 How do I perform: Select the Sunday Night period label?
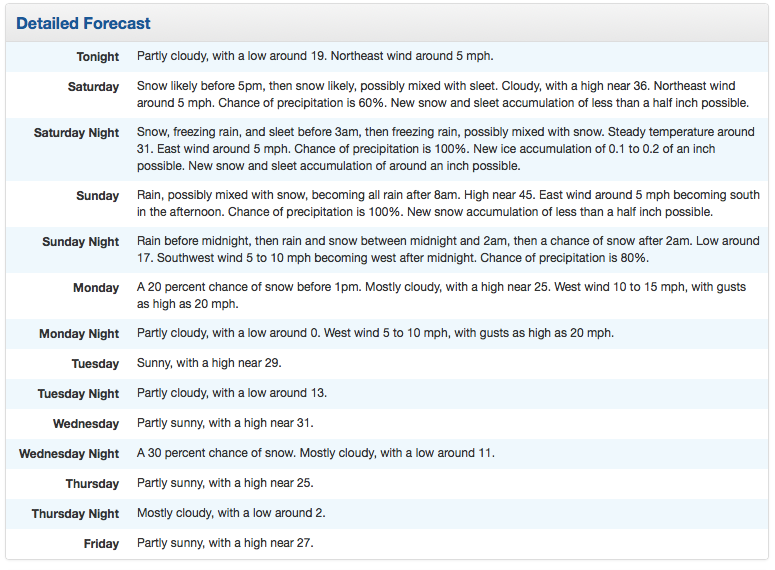pos(80,242)
